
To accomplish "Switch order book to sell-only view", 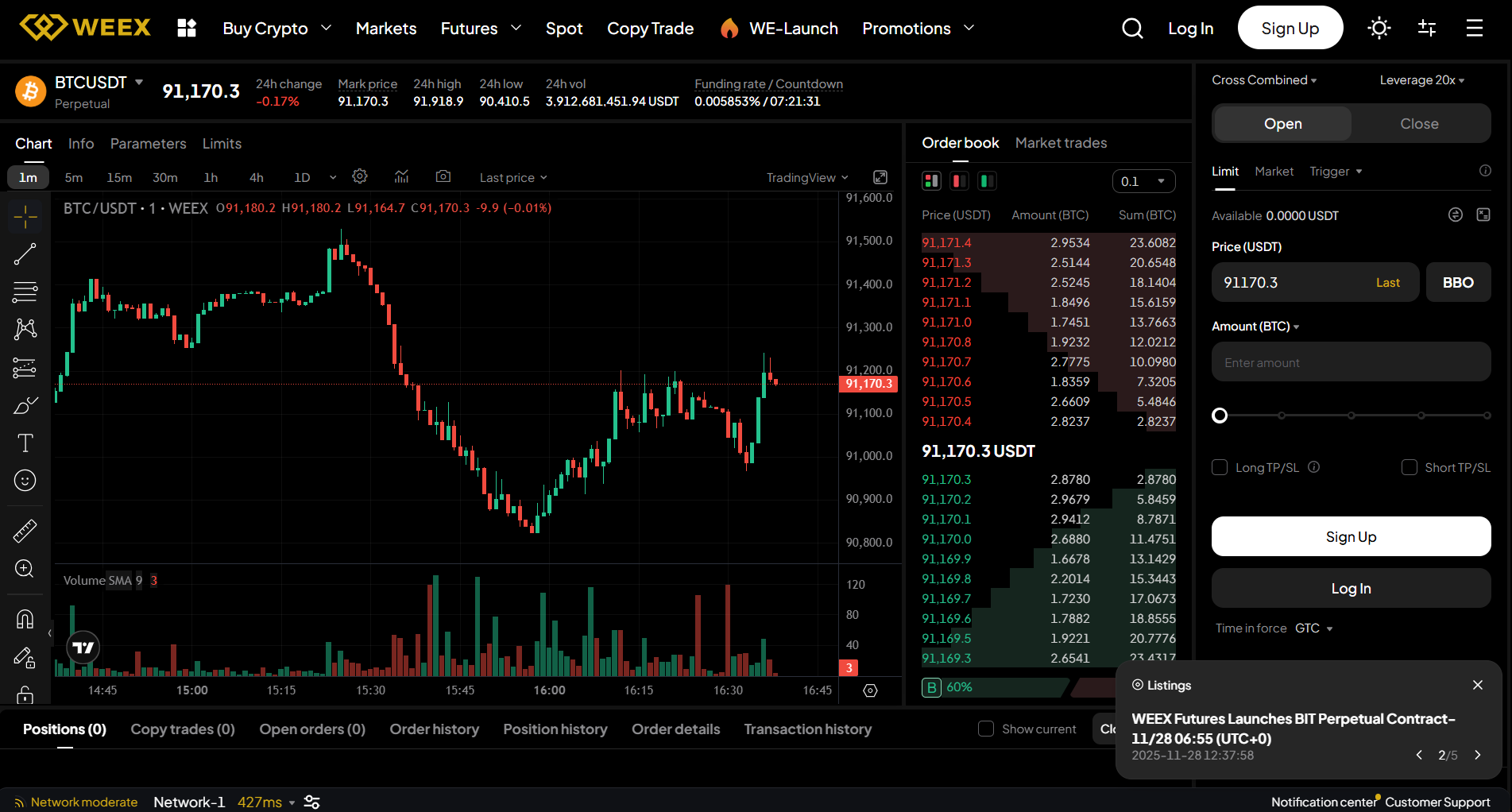I will [959, 180].
